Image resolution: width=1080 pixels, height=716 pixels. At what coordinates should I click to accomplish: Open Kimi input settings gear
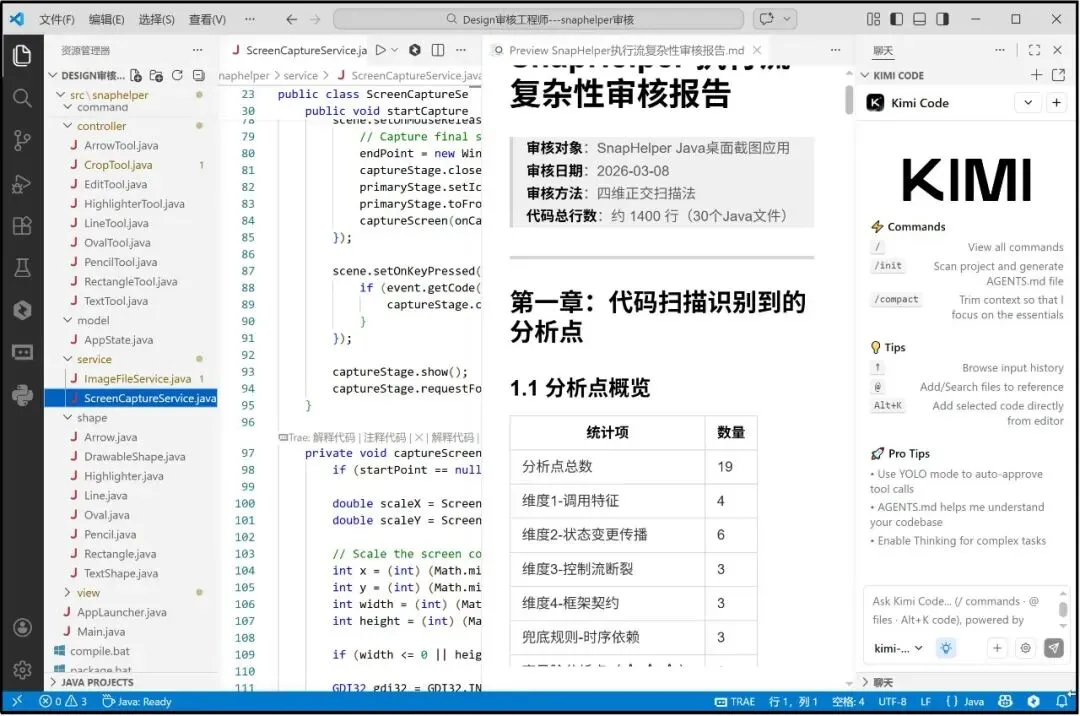tap(1026, 648)
